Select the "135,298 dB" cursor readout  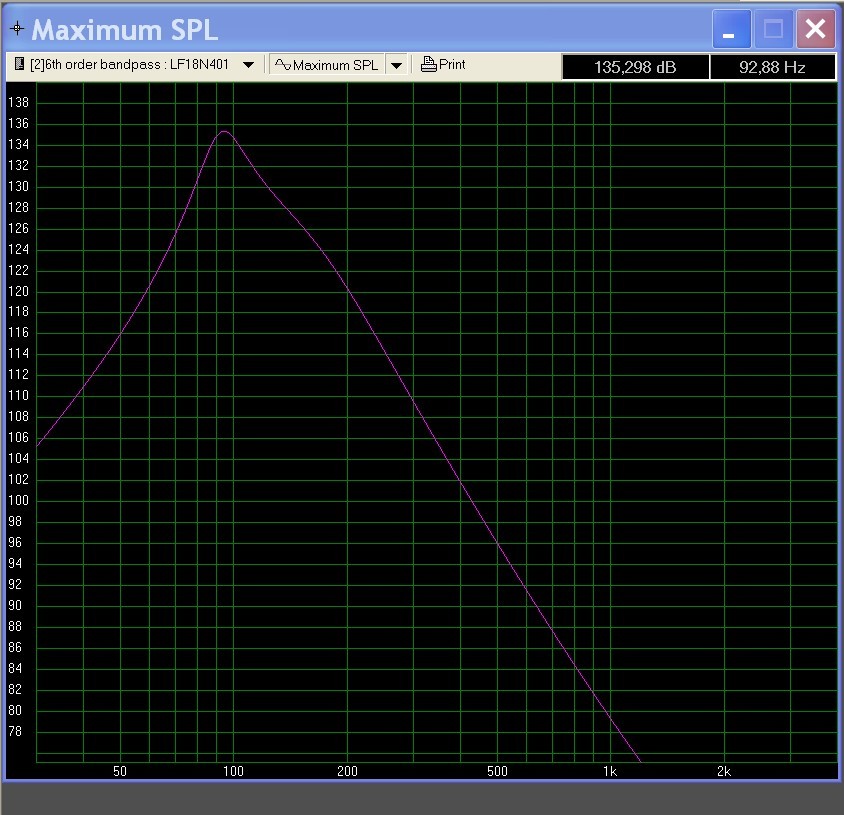tap(635, 67)
